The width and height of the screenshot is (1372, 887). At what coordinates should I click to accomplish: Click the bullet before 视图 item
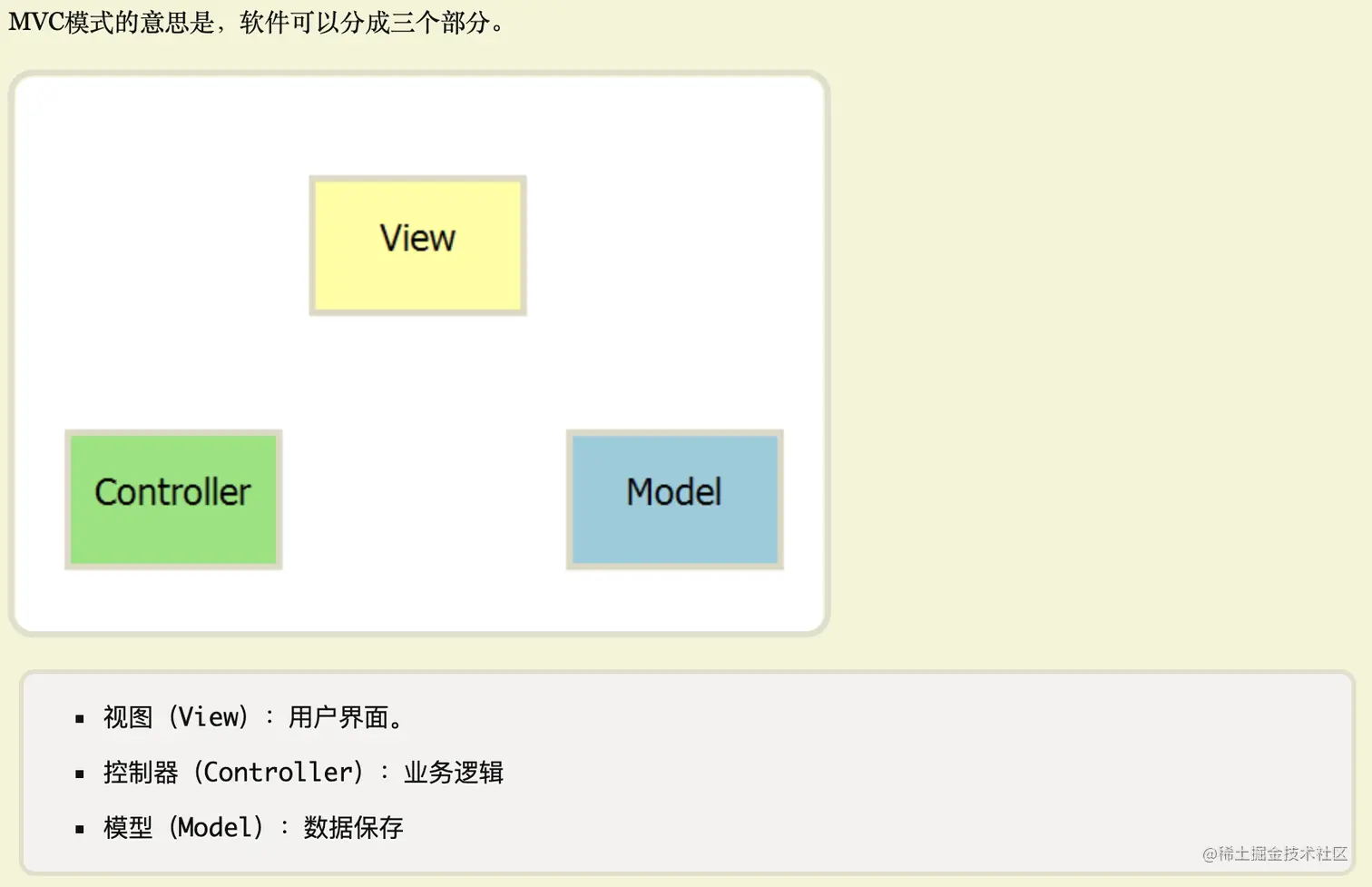pyautogui.click(x=80, y=719)
